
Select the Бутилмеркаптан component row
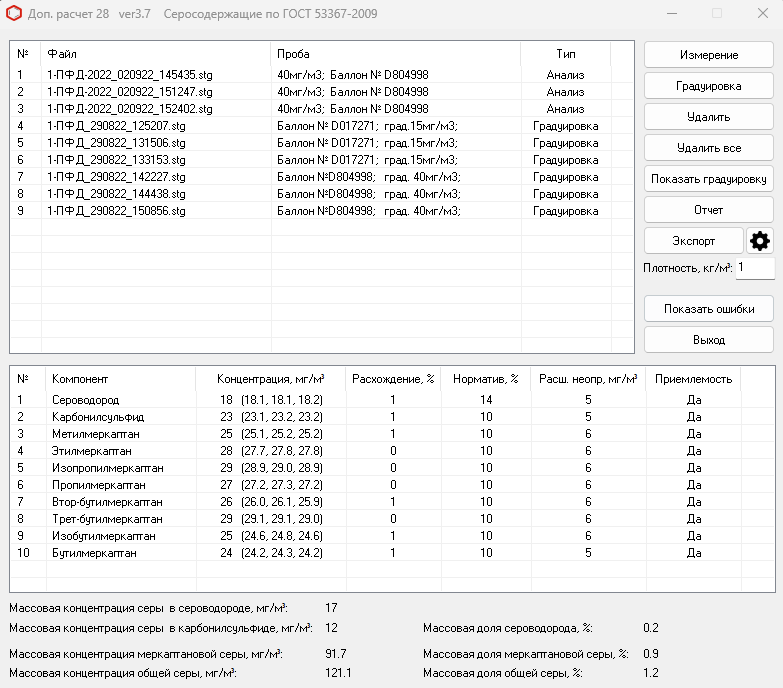tap(92, 553)
